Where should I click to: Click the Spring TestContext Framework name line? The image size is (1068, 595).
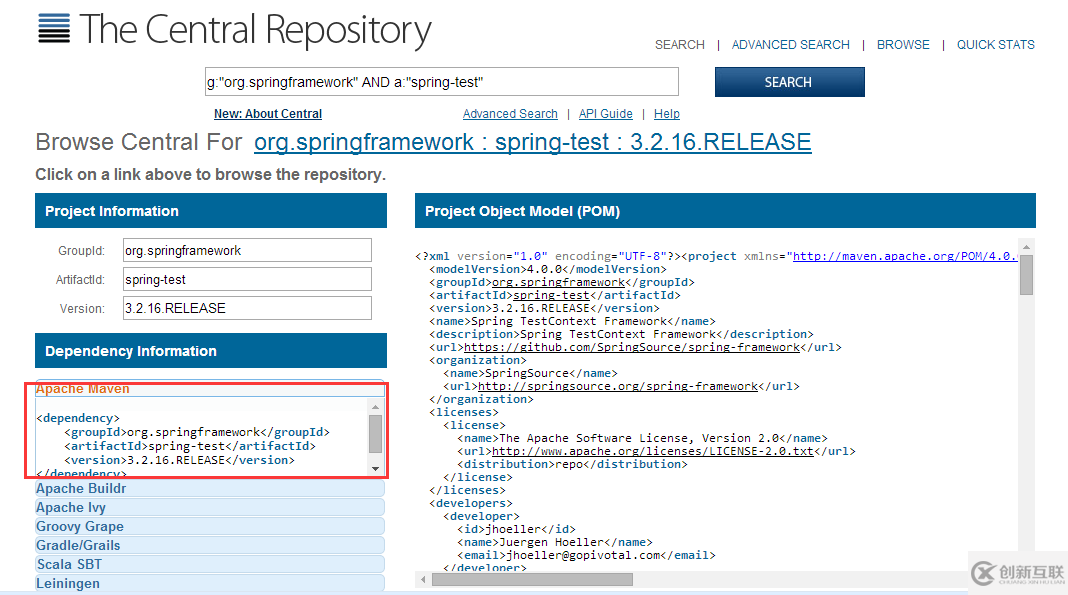572,321
